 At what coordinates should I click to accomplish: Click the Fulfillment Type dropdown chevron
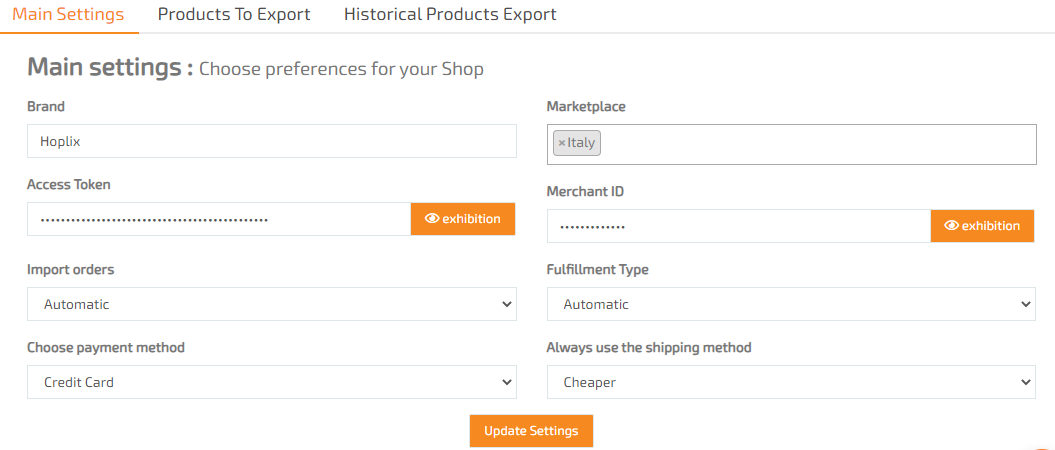click(x=1026, y=304)
